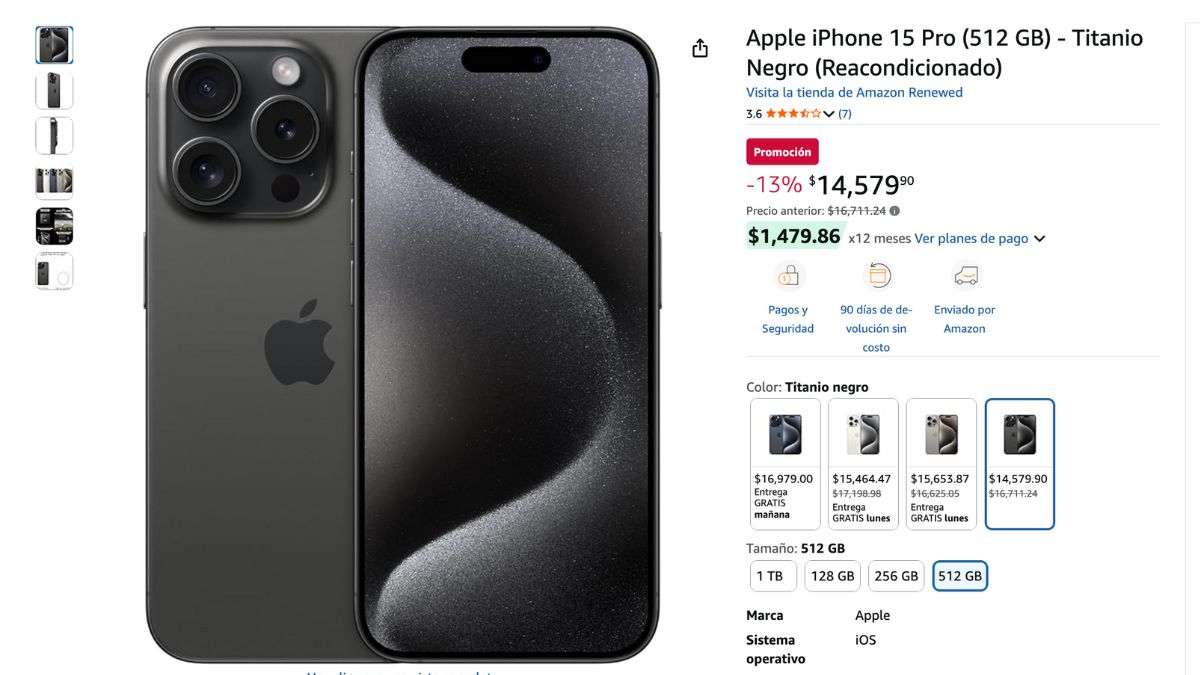1200x675 pixels.
Task: Choose the 256 GB size option
Action: tap(896, 576)
